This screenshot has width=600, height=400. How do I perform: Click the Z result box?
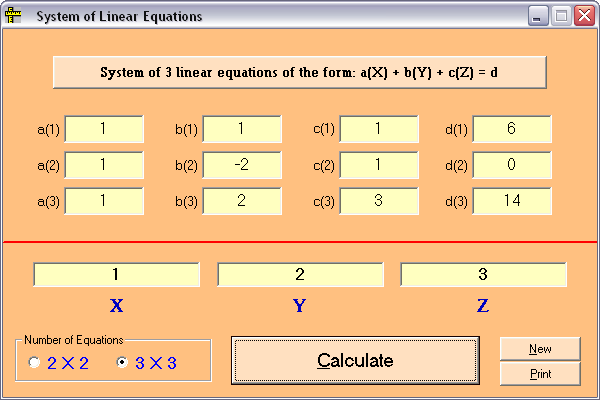tap(483, 274)
